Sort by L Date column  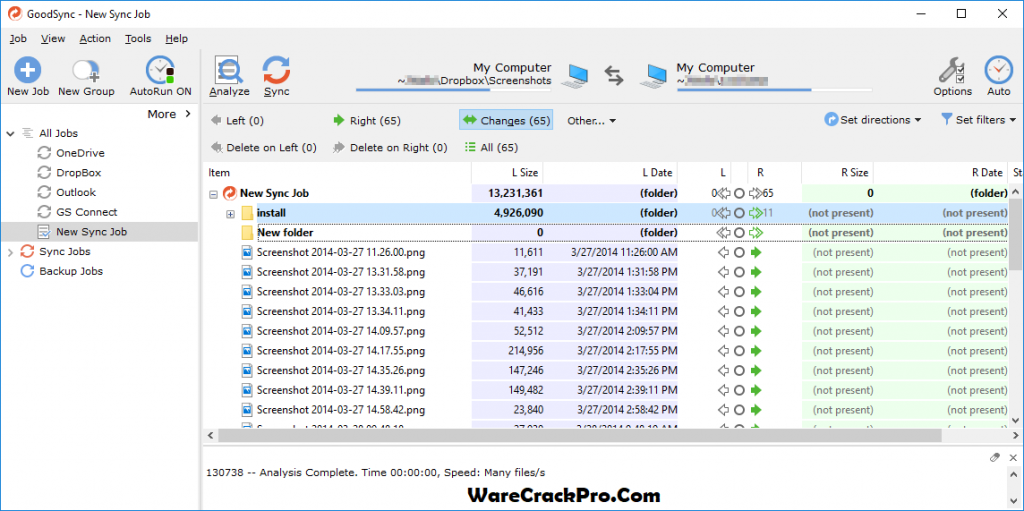tap(611, 173)
